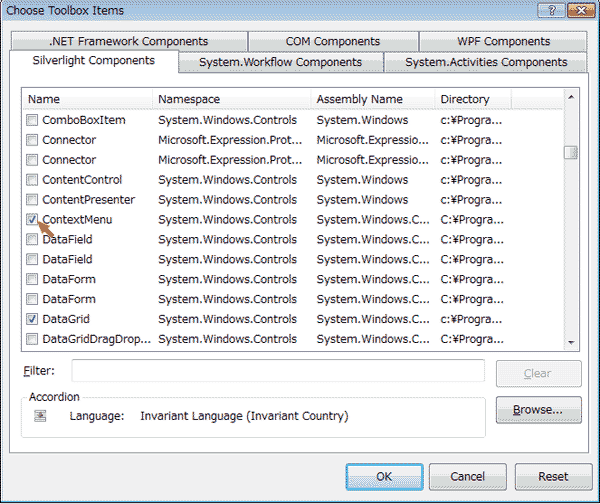Check the DataGridDragDrop checkbox
The height and width of the screenshot is (504, 600).
(x=32, y=339)
